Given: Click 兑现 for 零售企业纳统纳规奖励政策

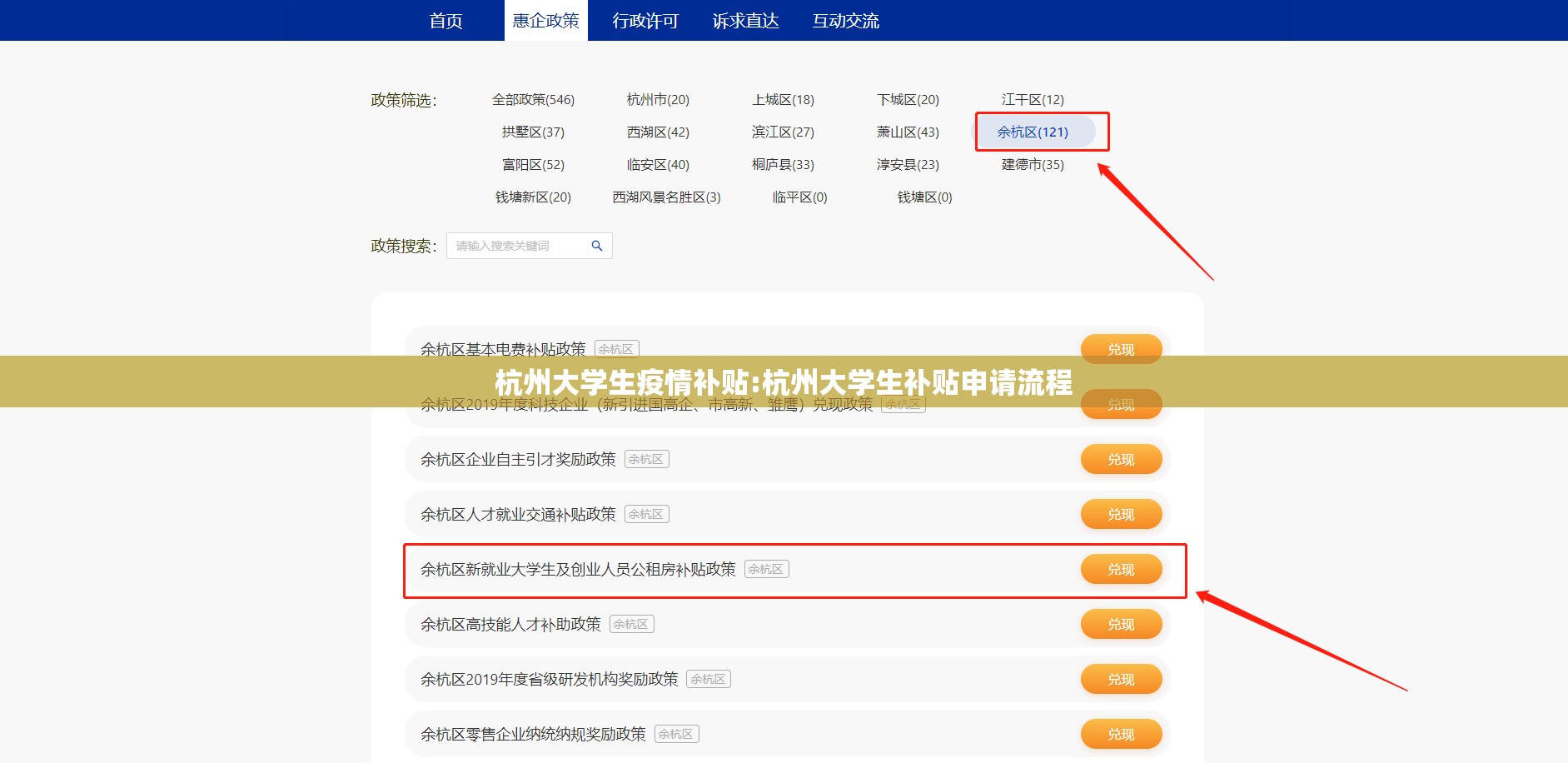Looking at the screenshot, I should coord(1121,734).
